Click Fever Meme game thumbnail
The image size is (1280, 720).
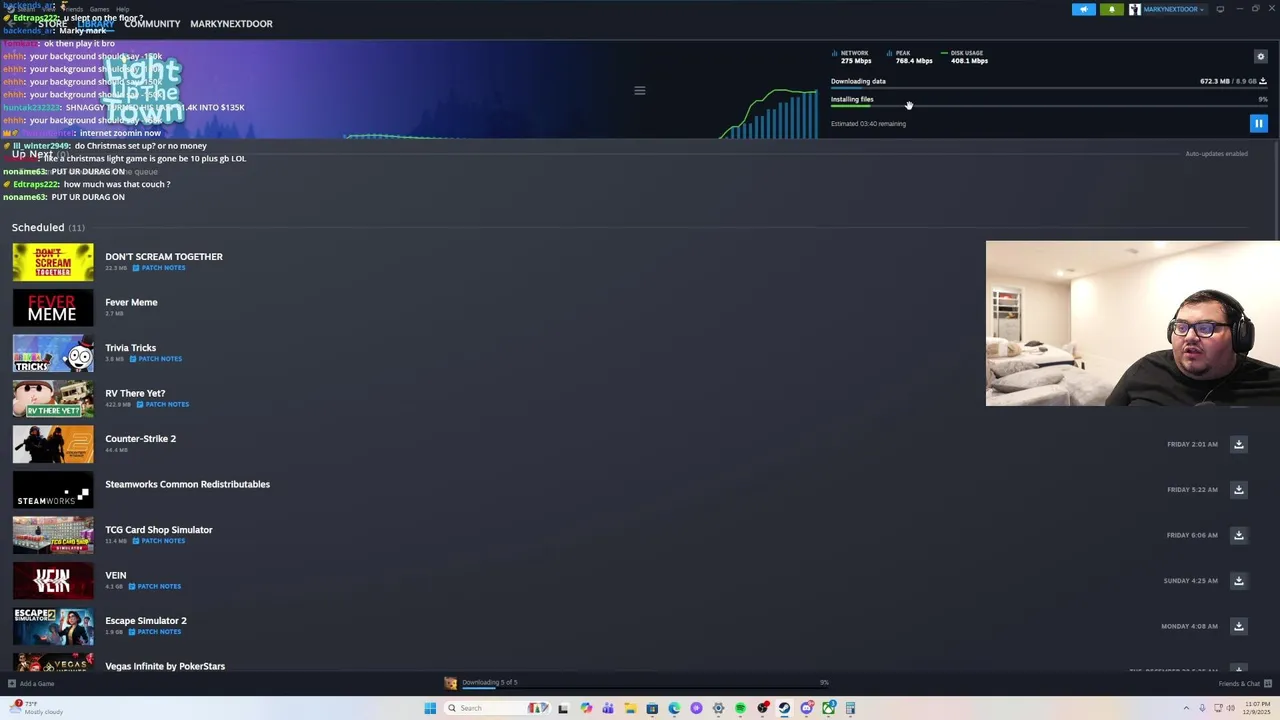53,307
